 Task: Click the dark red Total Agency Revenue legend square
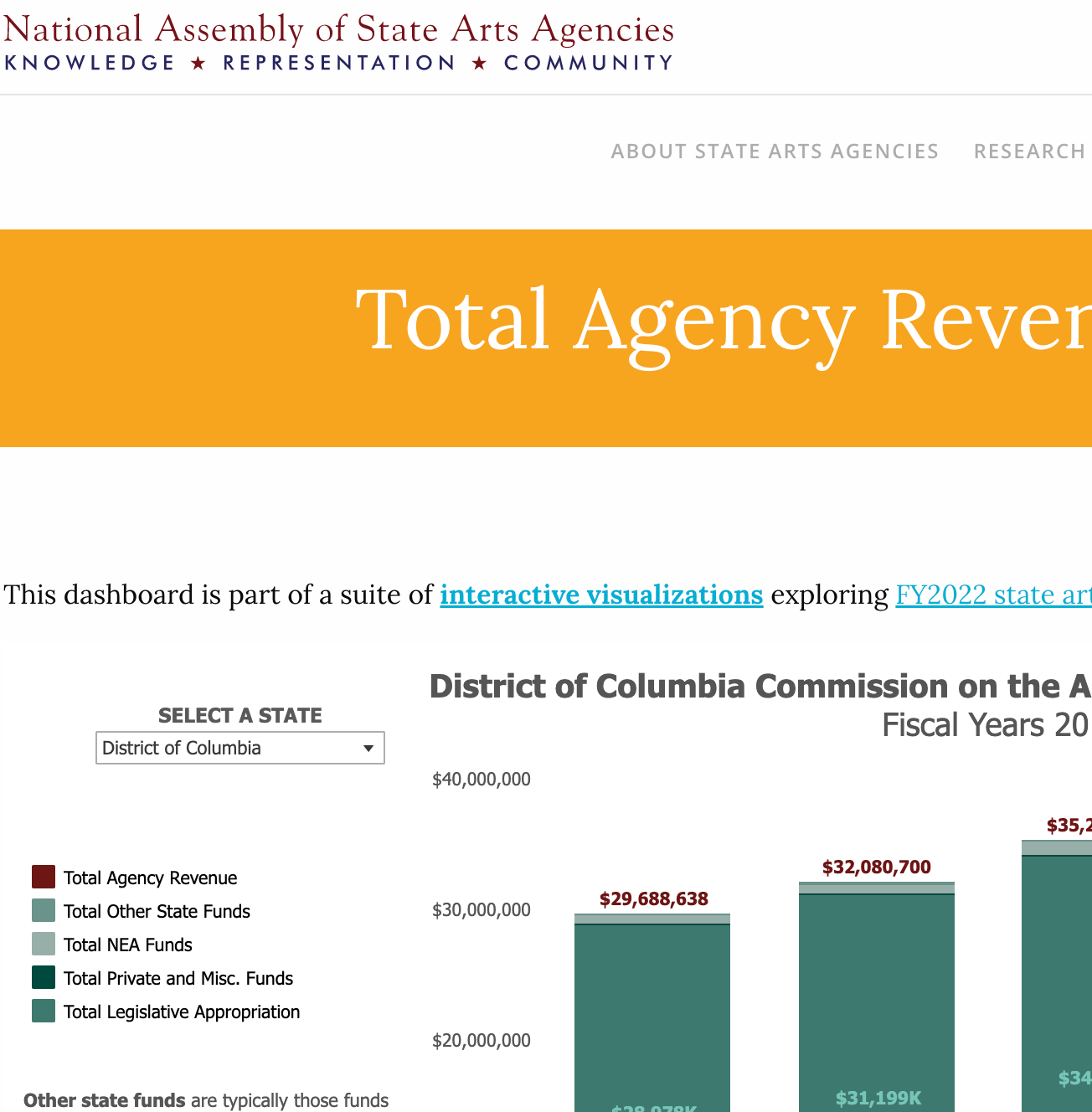[x=42, y=877]
